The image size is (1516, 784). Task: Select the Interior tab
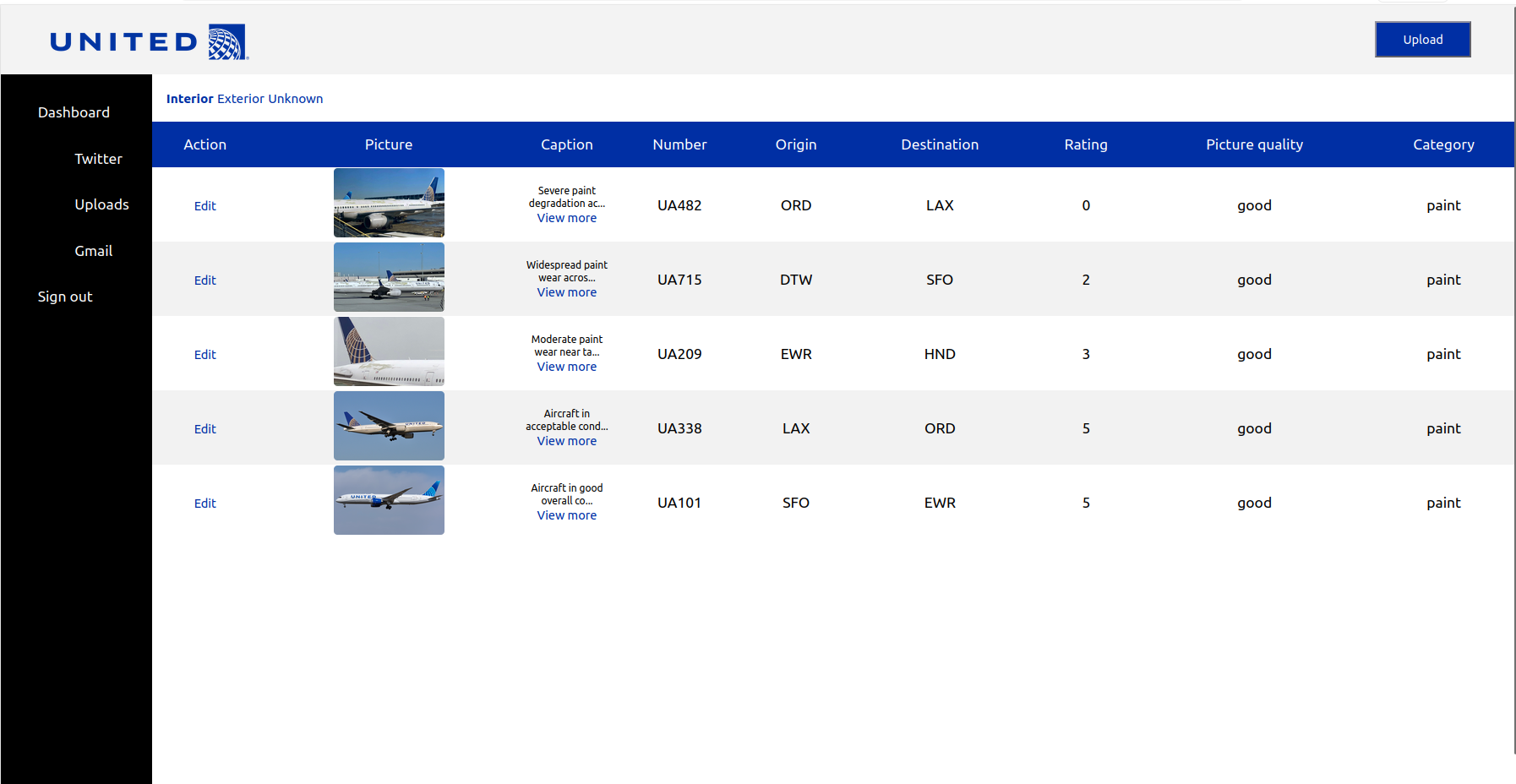(x=189, y=98)
